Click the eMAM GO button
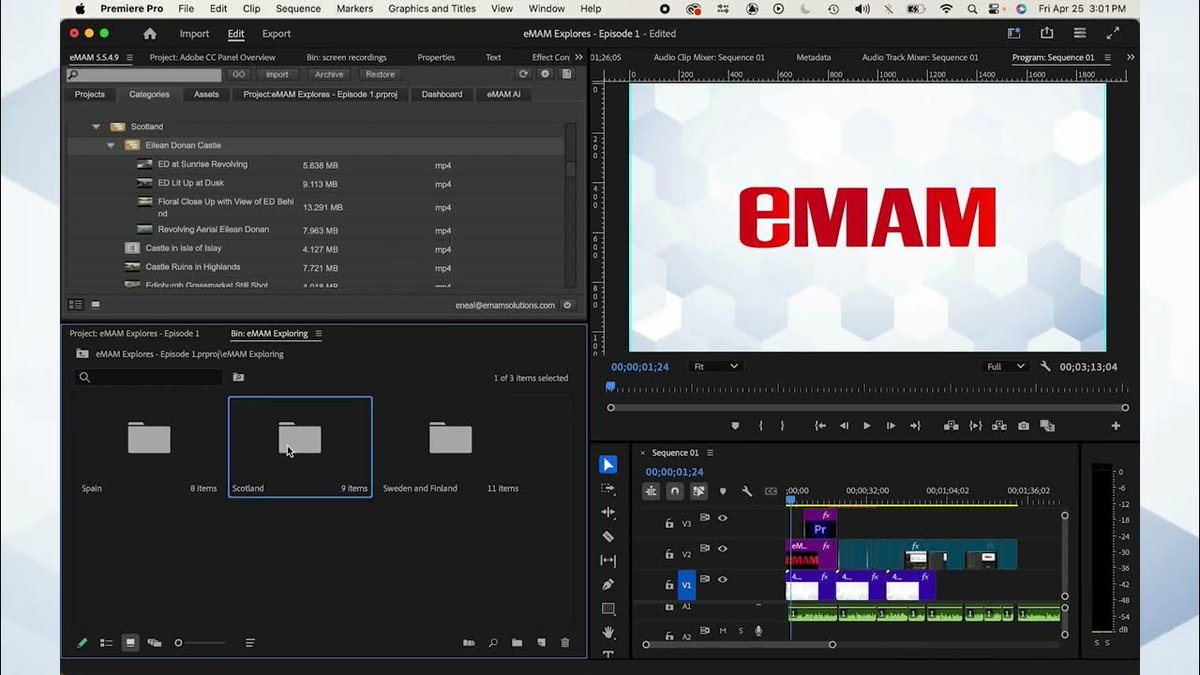The height and width of the screenshot is (675, 1200). [x=238, y=74]
